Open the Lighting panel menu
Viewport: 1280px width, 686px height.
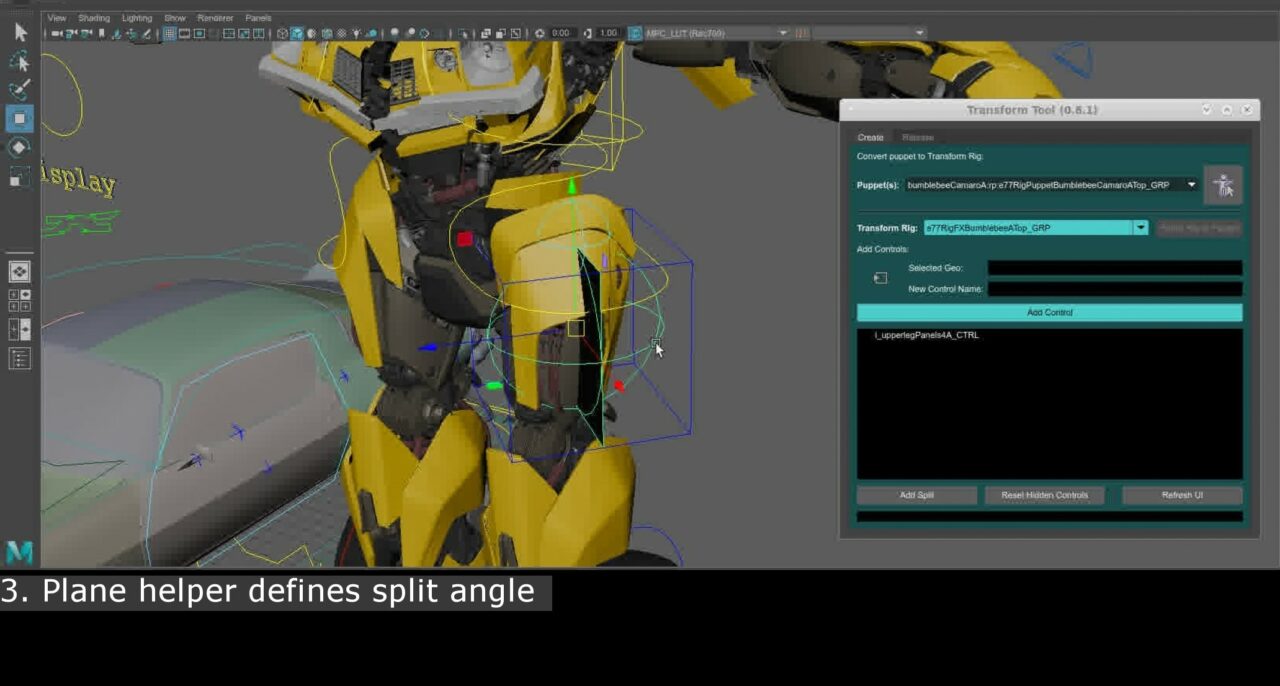pos(137,18)
